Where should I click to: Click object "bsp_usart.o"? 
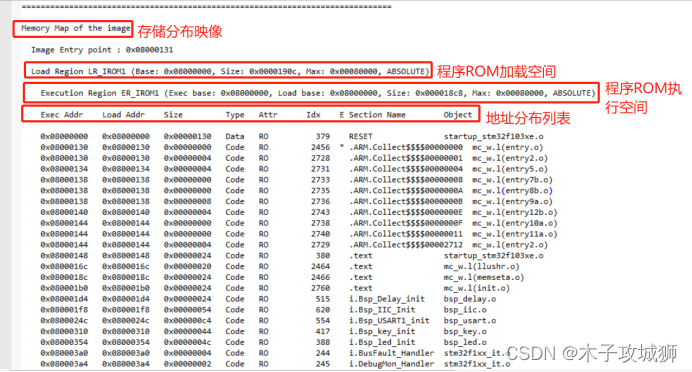[470, 321]
